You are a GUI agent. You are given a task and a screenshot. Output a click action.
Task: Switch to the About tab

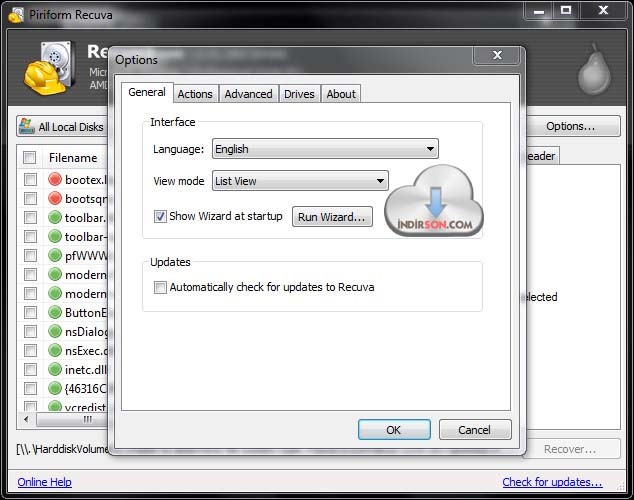[341, 94]
